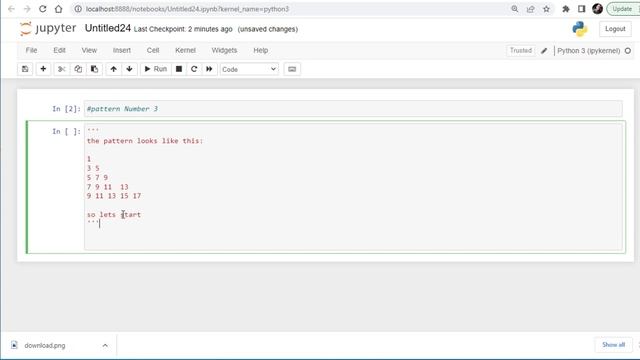Image resolution: width=640 pixels, height=360 pixels.
Task: Go back in browser history
Action: [11, 9]
